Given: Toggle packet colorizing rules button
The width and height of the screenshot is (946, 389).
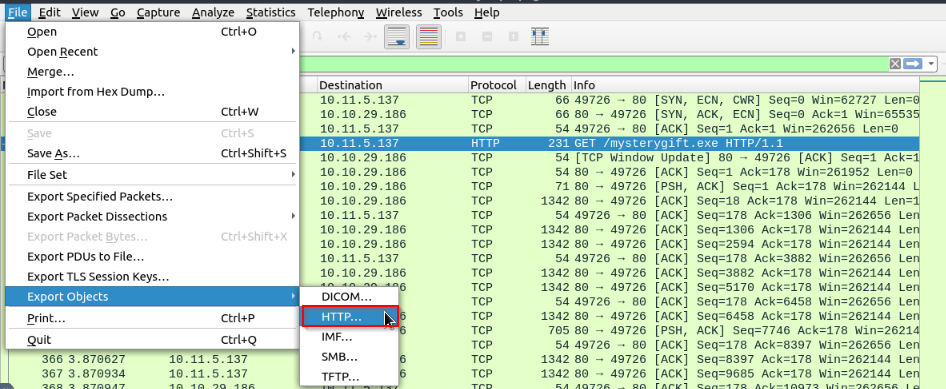Looking at the screenshot, I should 428,36.
